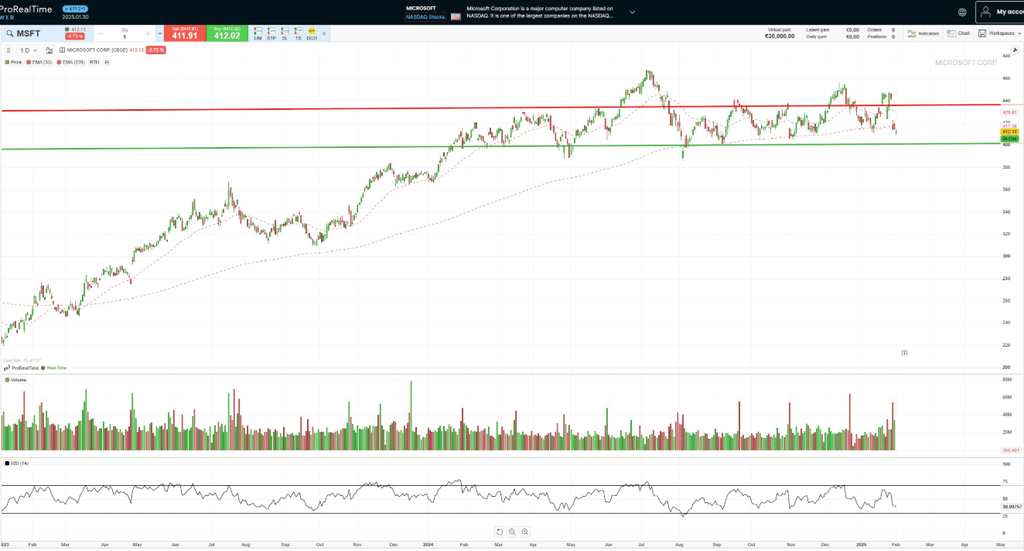Toggle the EMA (33) indicator legend
The width and height of the screenshot is (1024, 551).
(39, 62)
